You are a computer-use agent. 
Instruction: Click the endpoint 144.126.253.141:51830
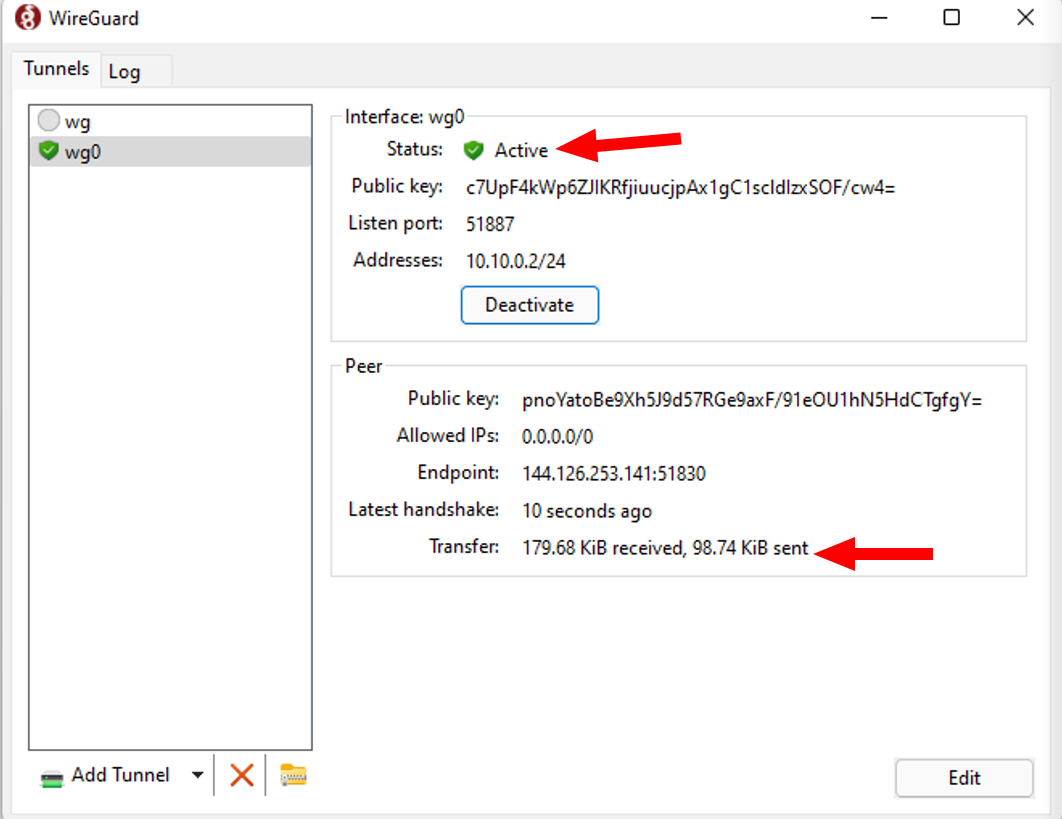(x=614, y=473)
